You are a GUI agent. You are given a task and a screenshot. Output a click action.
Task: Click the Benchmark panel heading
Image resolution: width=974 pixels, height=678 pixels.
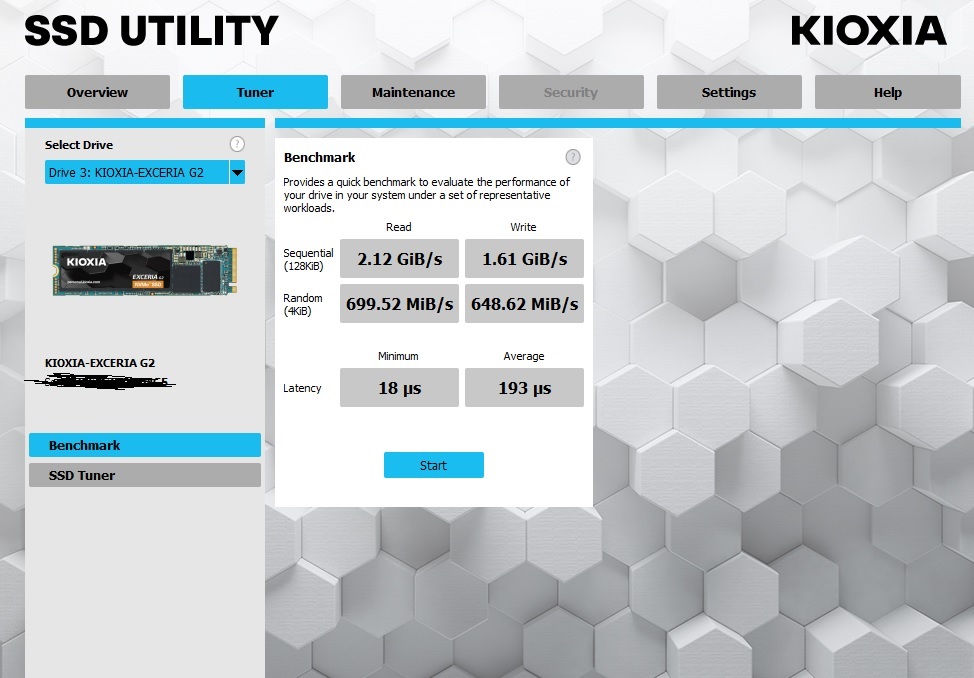point(319,157)
